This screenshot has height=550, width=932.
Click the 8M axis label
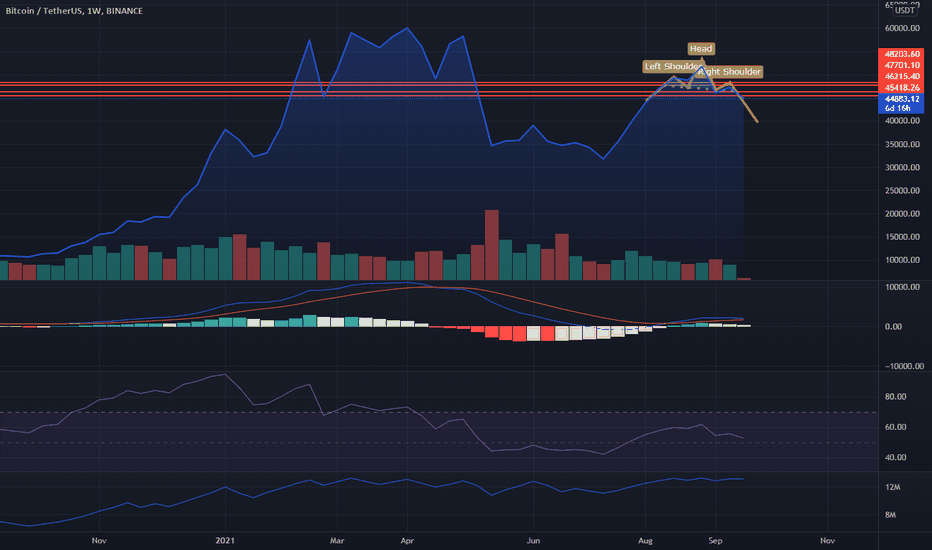coord(890,515)
